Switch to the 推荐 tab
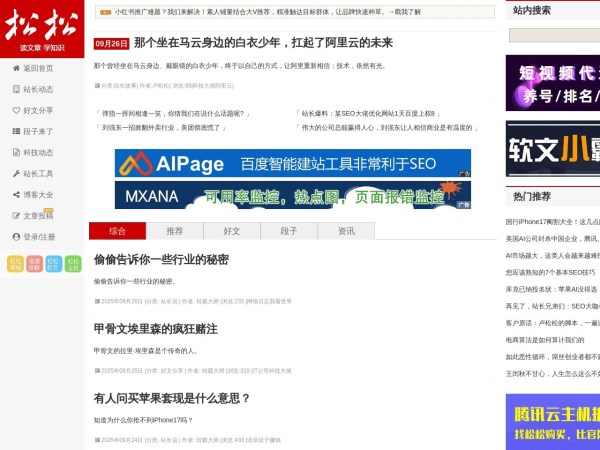Screen dimensions: 600x450 [175, 231]
